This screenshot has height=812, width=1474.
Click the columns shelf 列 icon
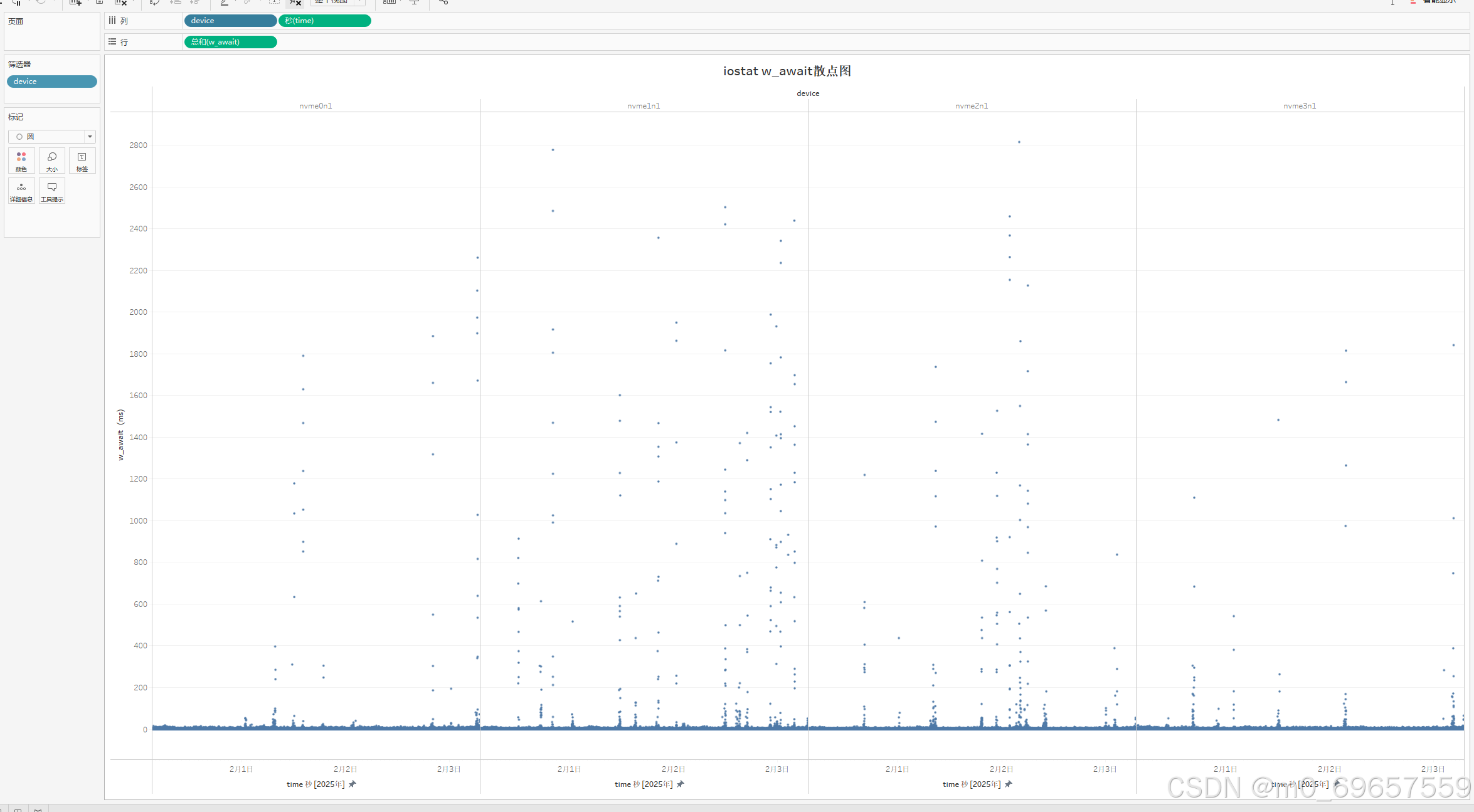112,21
